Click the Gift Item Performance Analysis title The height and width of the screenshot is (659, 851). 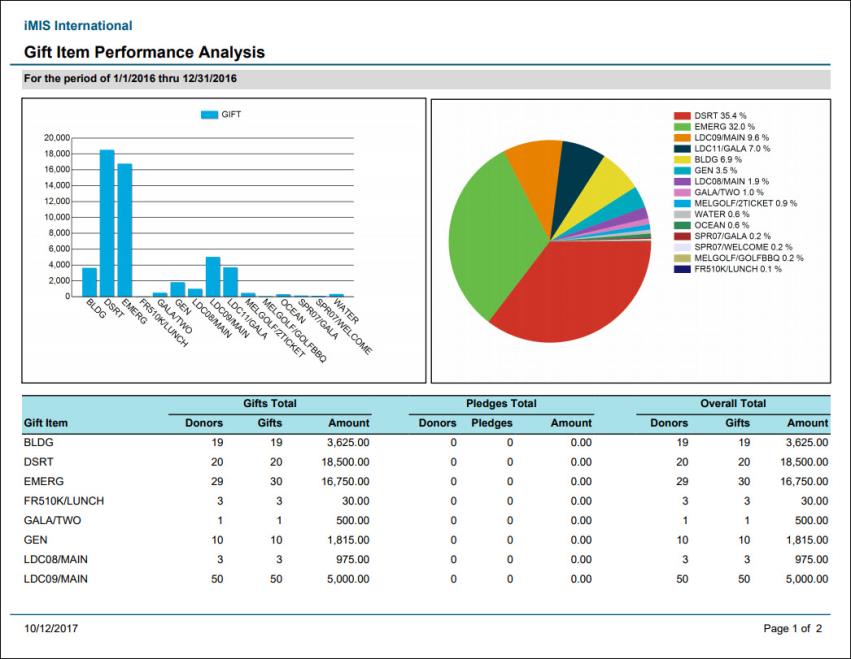click(x=144, y=52)
